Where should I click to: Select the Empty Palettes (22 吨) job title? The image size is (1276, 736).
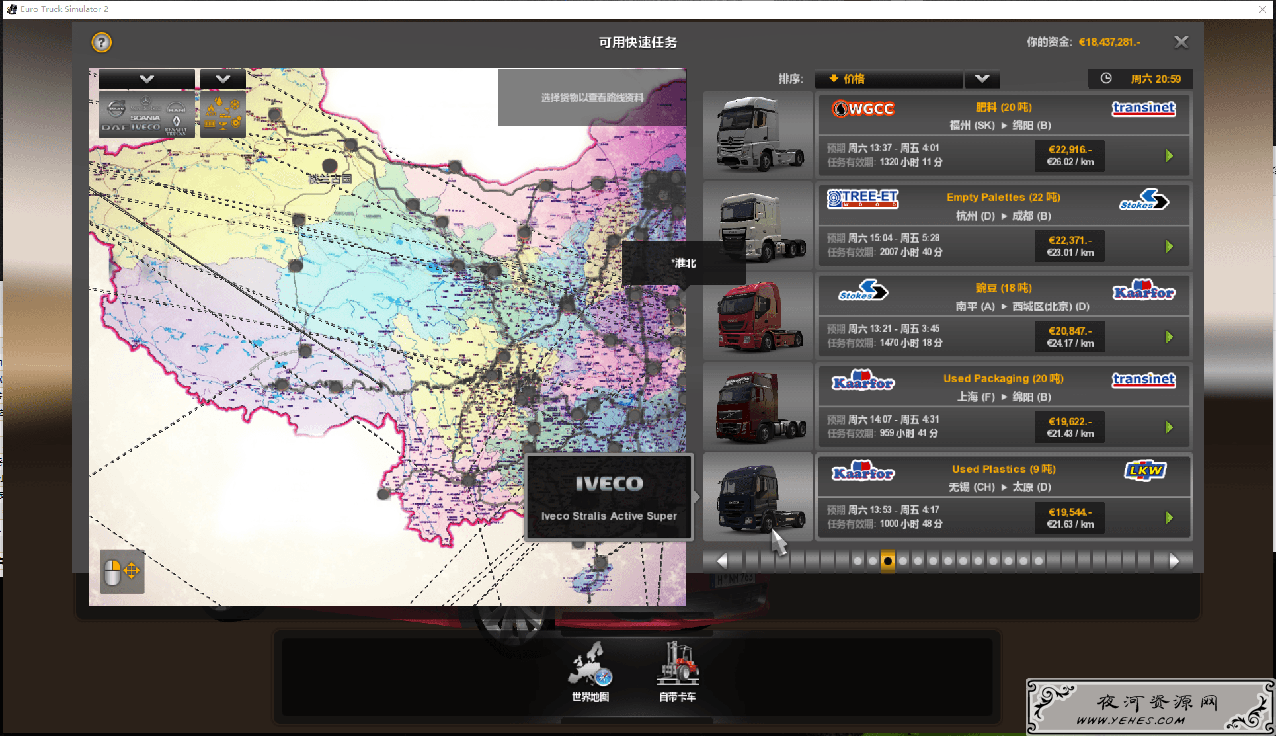(1003, 197)
